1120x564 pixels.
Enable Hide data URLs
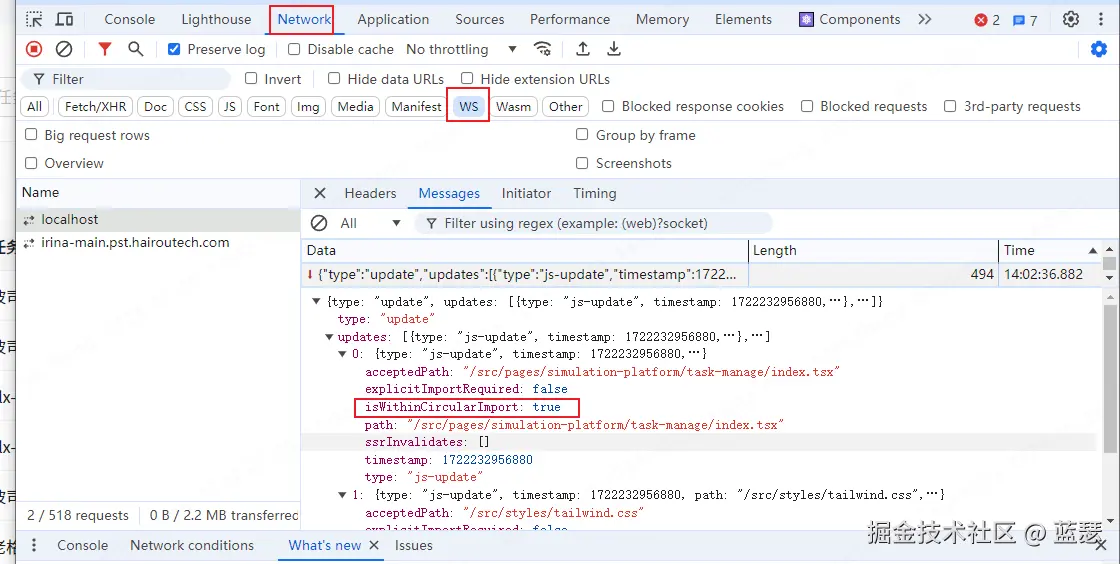point(334,79)
